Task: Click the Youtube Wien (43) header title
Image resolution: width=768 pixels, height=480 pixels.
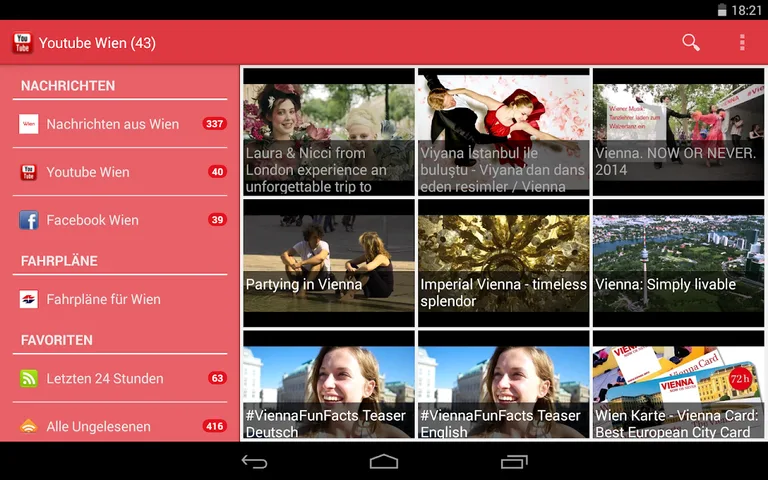Action: (97, 43)
